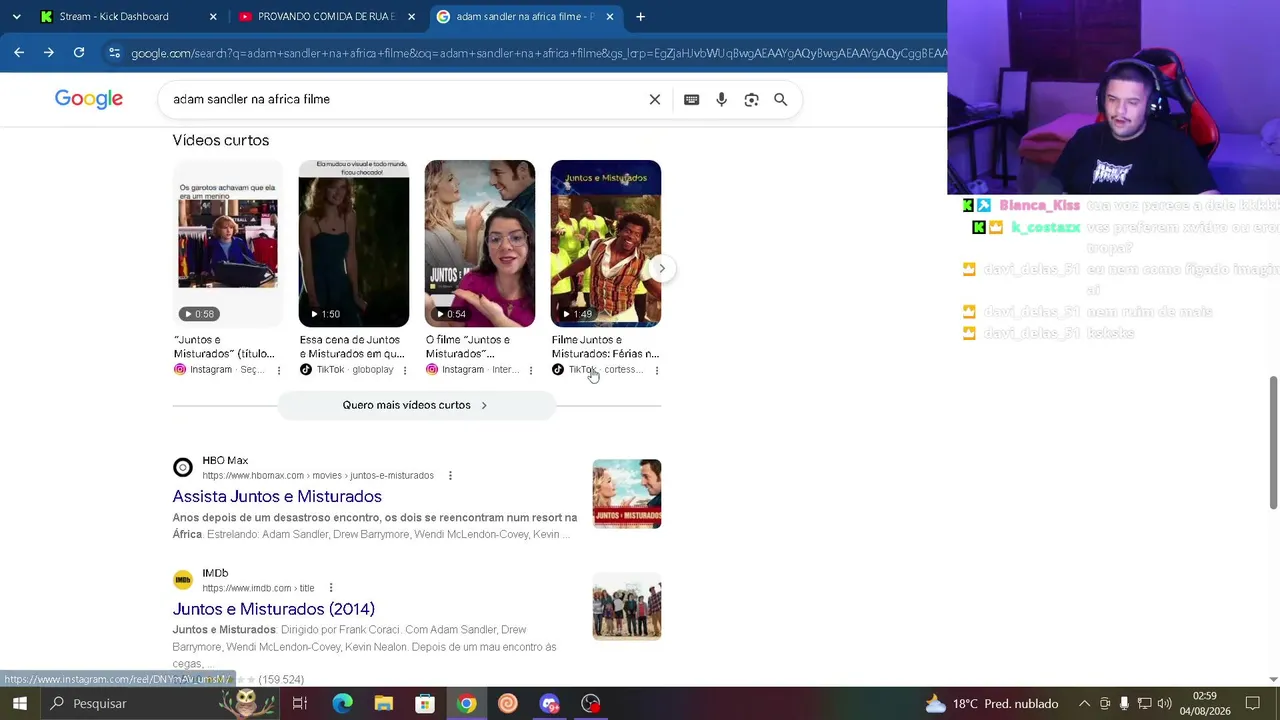The width and height of the screenshot is (1280, 720).
Task: Close the Kick Dashboard tab
Action: 213,17
